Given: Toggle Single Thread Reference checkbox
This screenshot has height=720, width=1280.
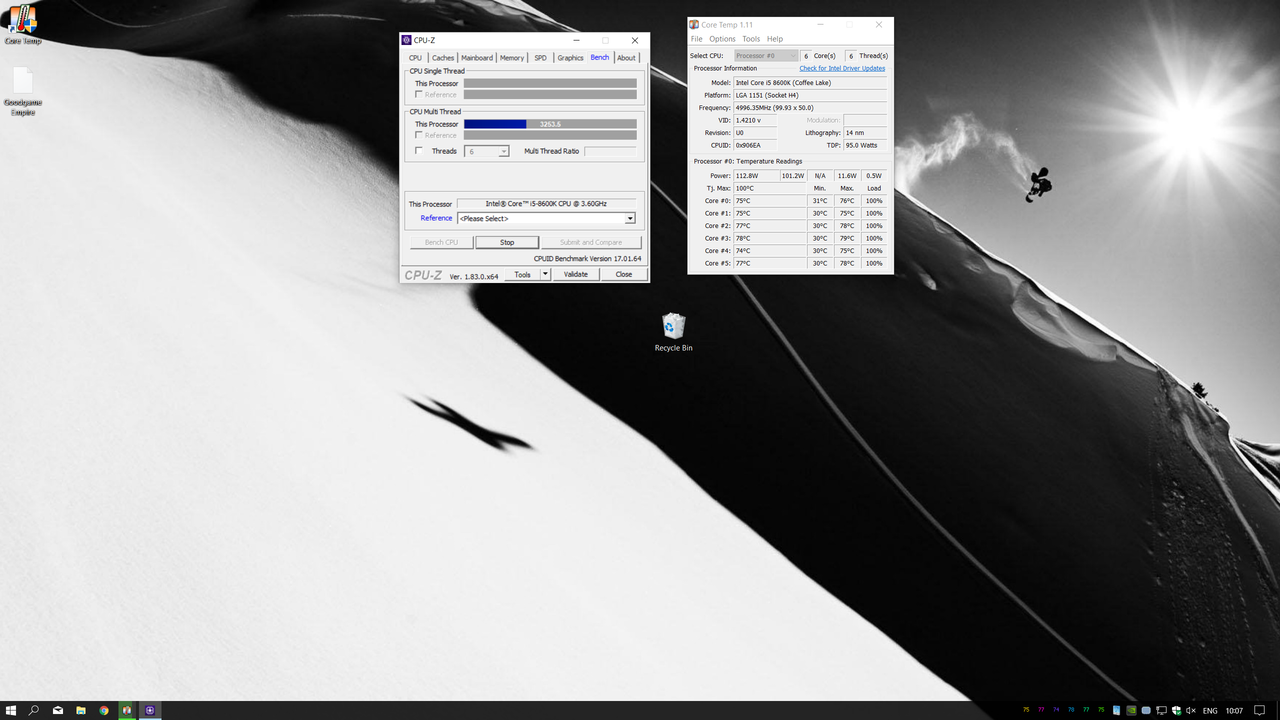Looking at the screenshot, I should point(419,94).
